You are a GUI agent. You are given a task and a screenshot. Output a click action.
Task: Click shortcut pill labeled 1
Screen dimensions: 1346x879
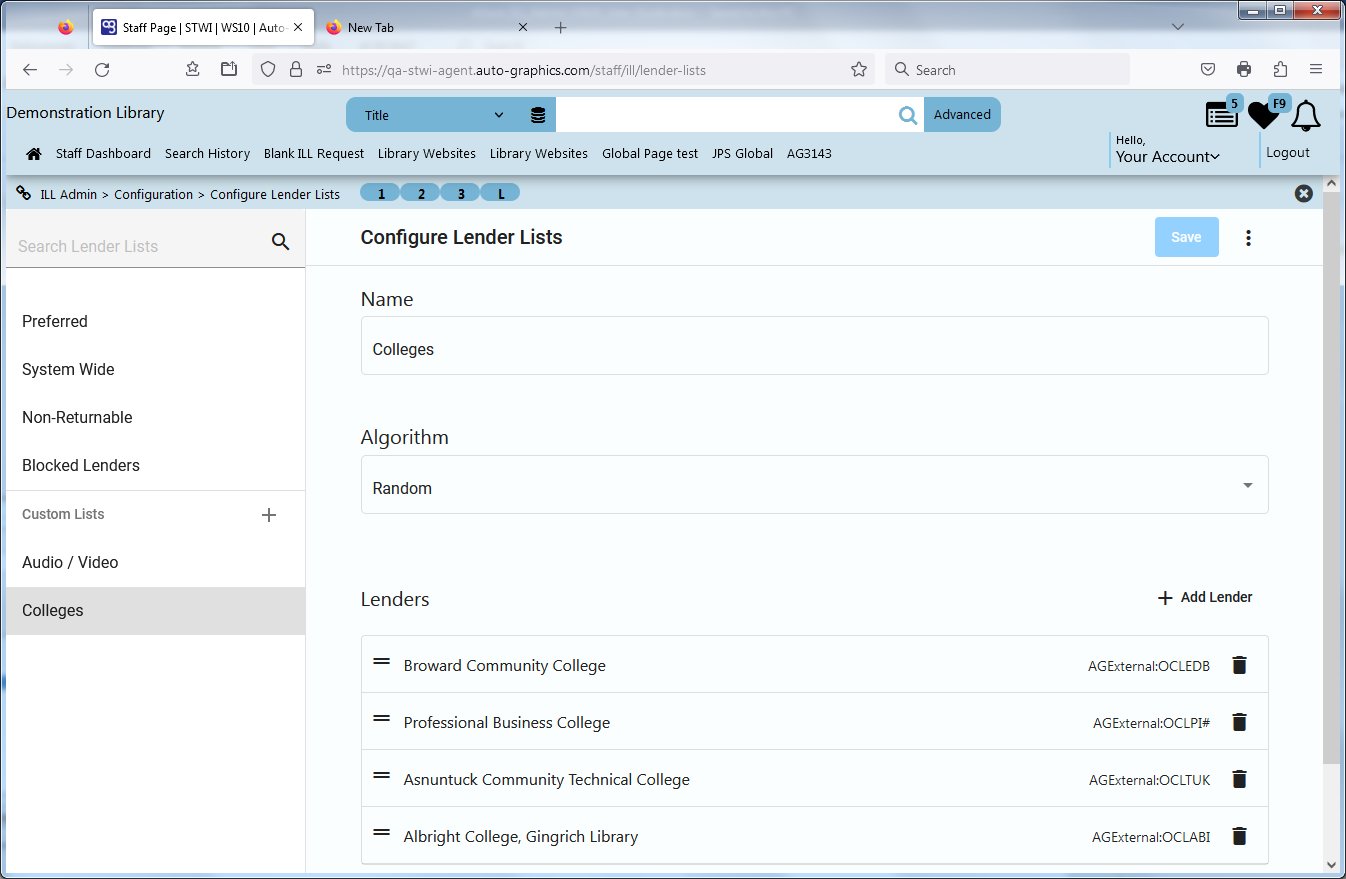pyautogui.click(x=381, y=194)
